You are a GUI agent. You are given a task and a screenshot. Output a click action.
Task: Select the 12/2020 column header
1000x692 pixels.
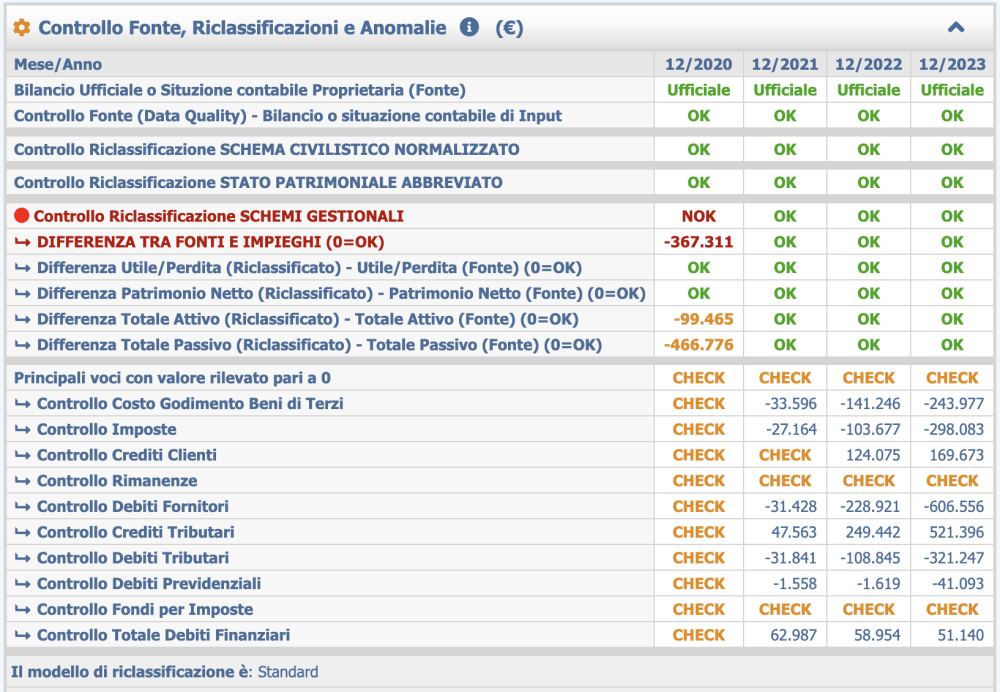tap(698, 64)
